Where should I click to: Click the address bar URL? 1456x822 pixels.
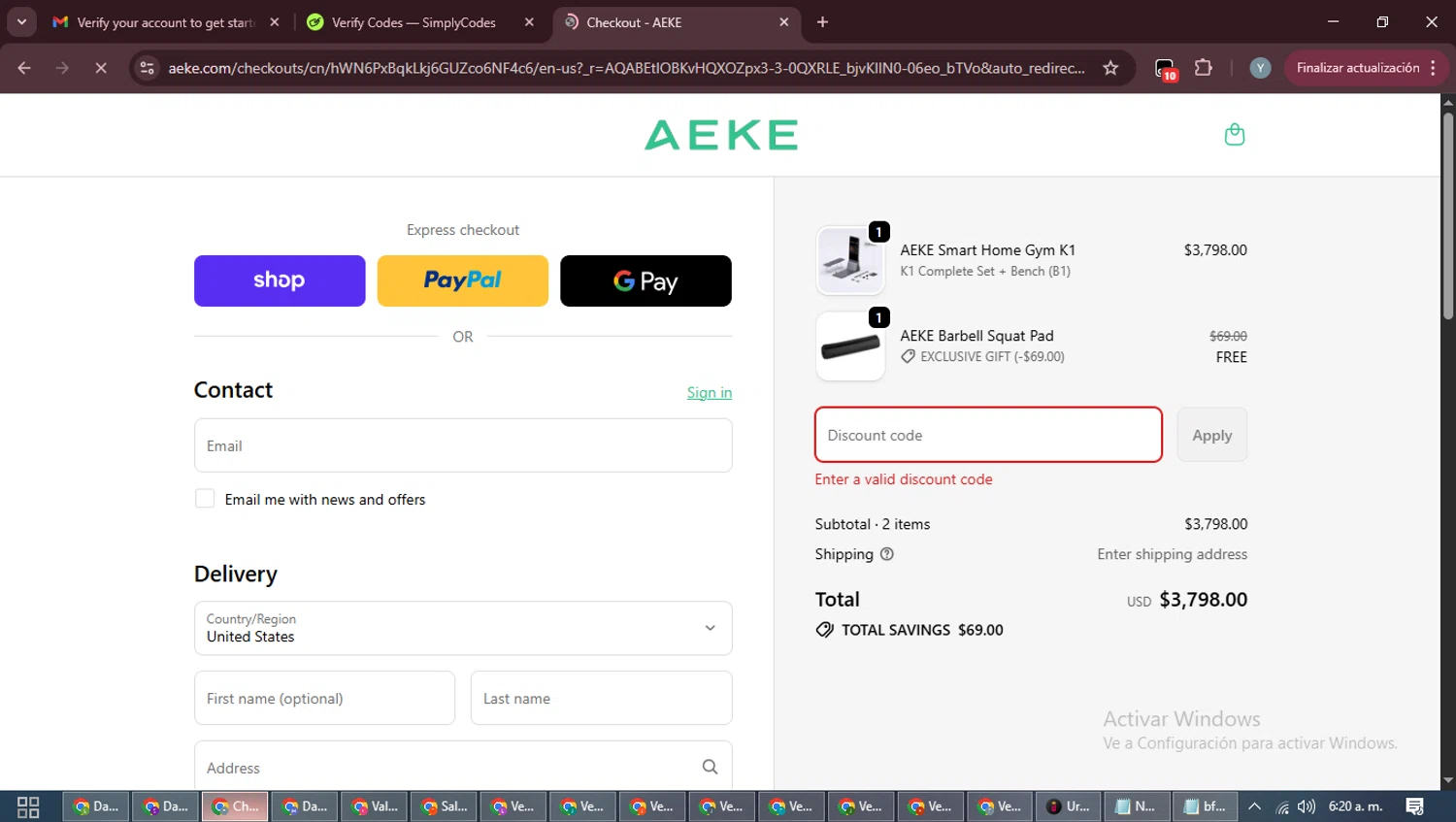(626, 68)
